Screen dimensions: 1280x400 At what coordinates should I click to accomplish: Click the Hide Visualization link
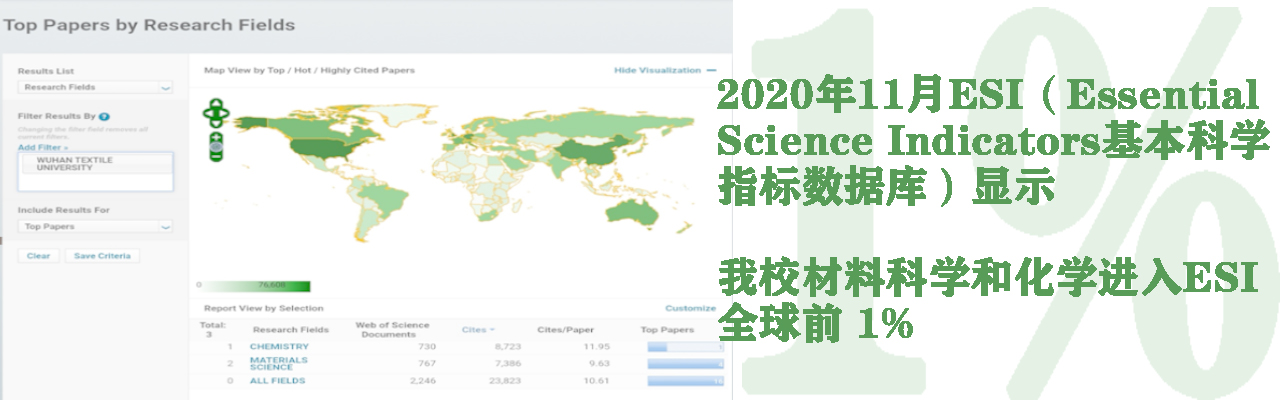(657, 71)
